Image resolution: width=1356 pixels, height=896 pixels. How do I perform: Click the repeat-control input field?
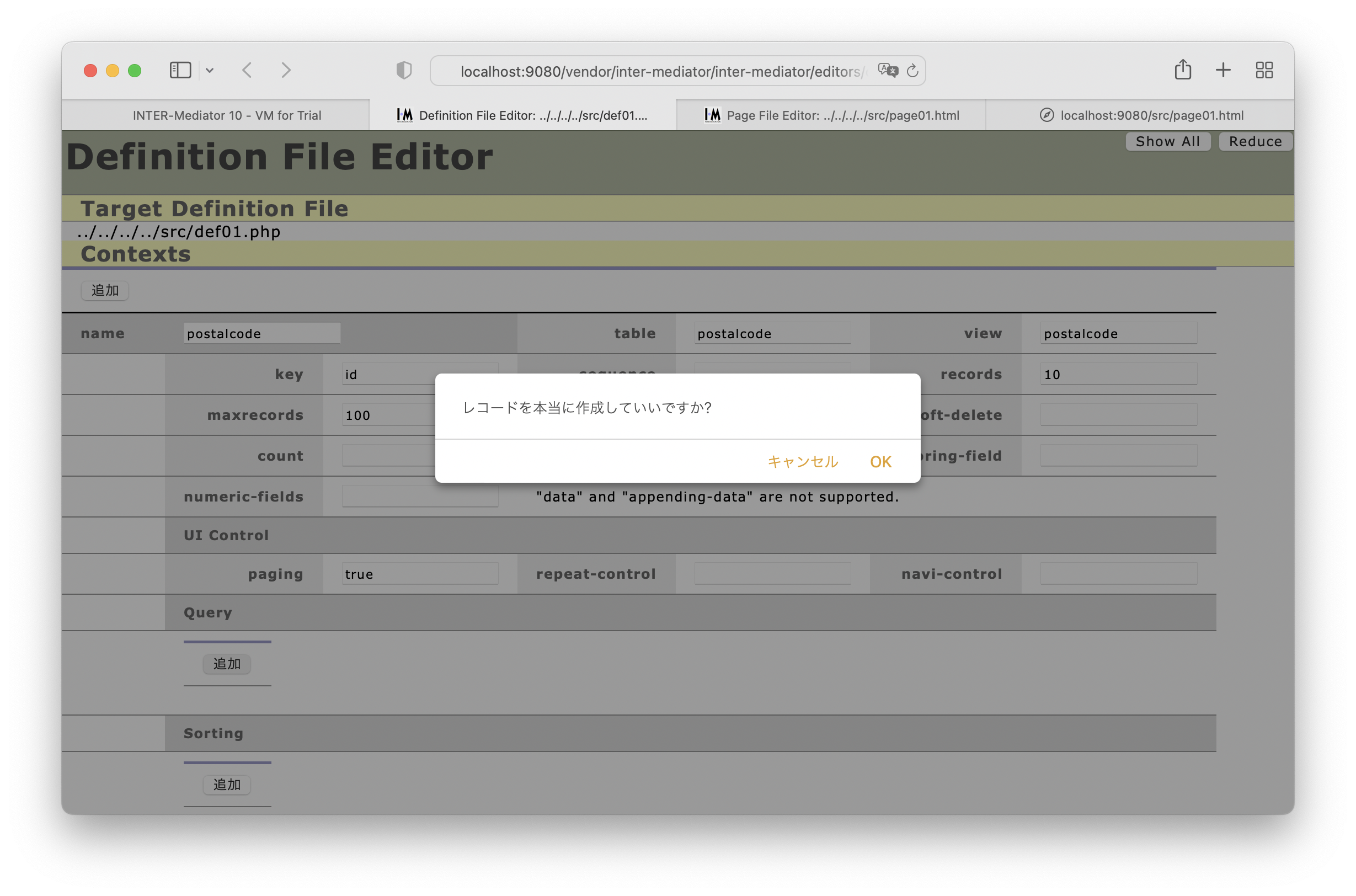(772, 574)
